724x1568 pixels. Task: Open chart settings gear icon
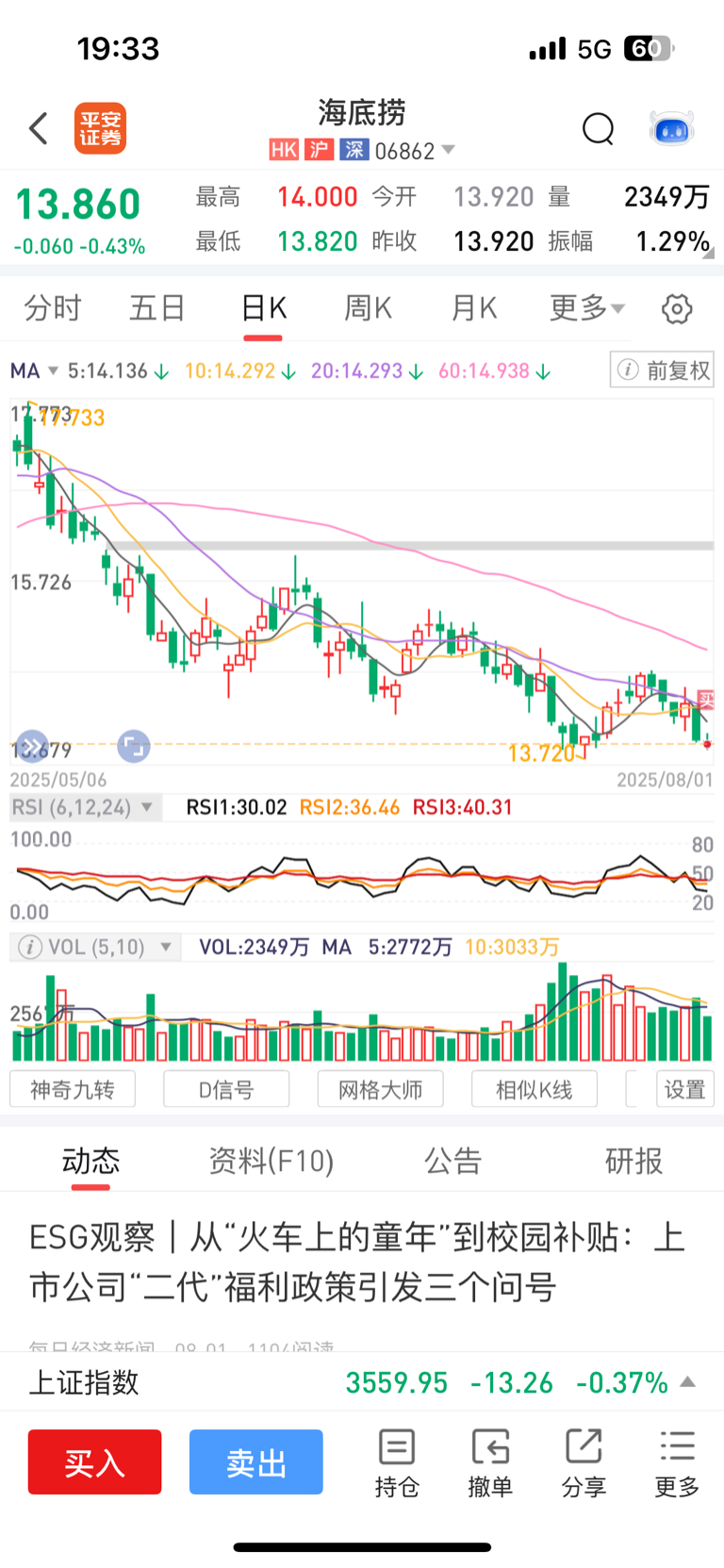[677, 308]
